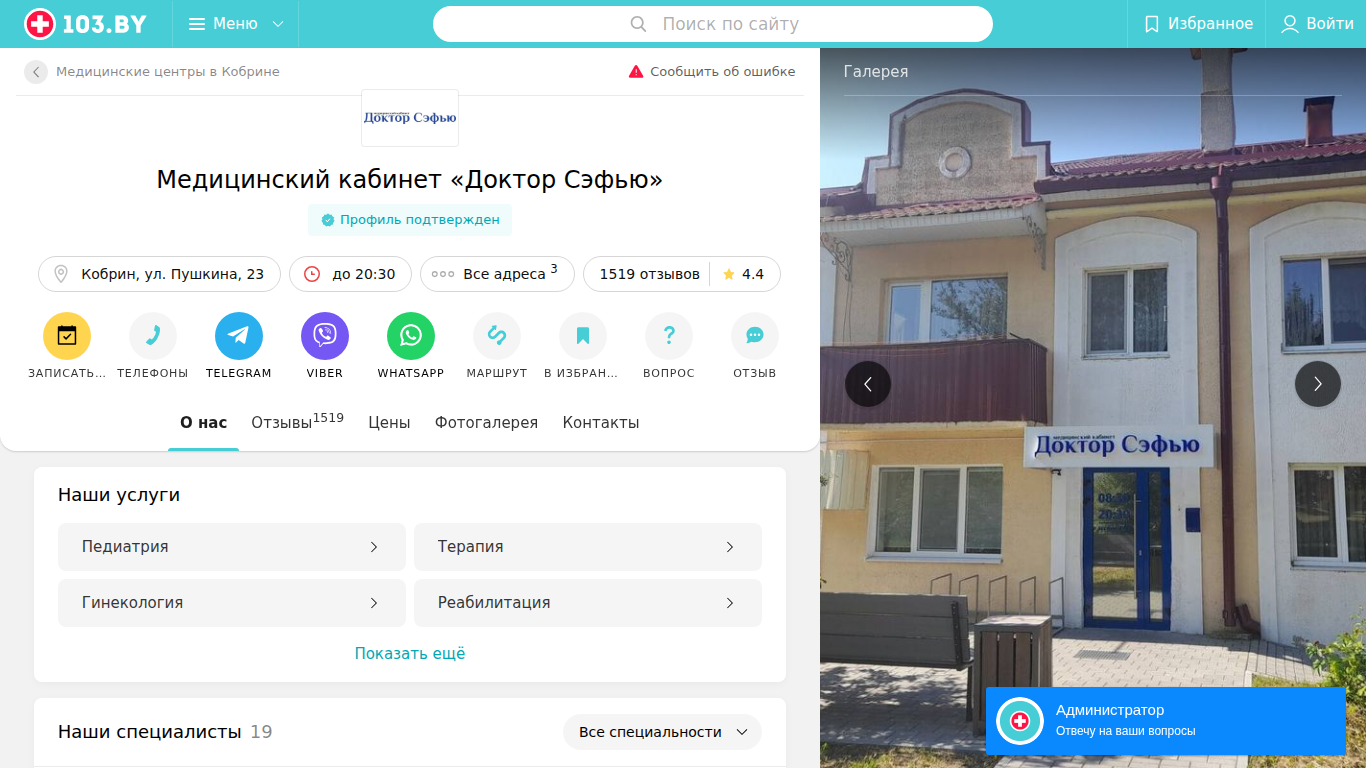Show next gallery photo
The image size is (1366, 768).
[x=1318, y=384]
